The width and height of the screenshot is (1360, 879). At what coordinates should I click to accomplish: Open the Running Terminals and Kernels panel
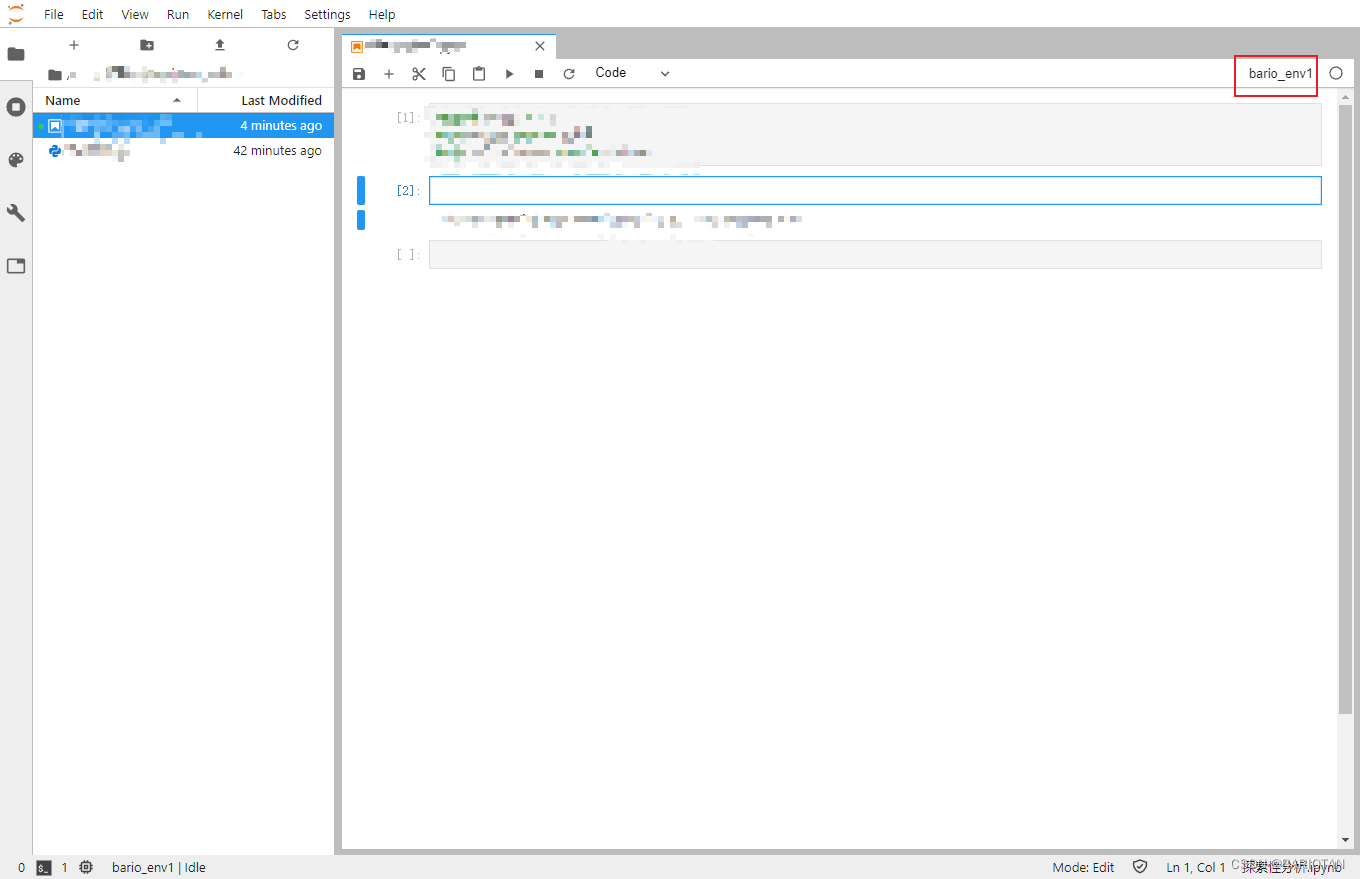point(16,107)
